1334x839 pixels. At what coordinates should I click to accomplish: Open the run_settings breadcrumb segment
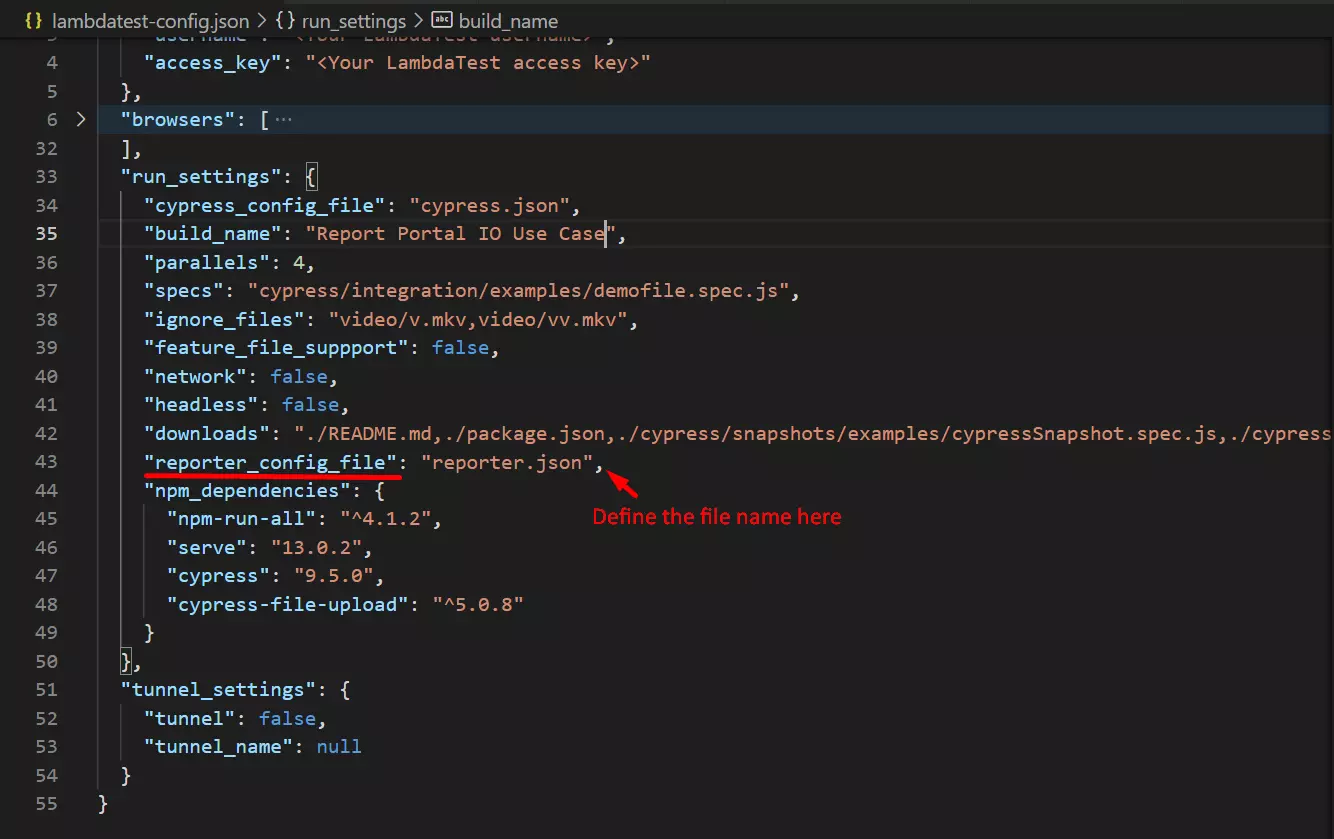[x=354, y=20]
